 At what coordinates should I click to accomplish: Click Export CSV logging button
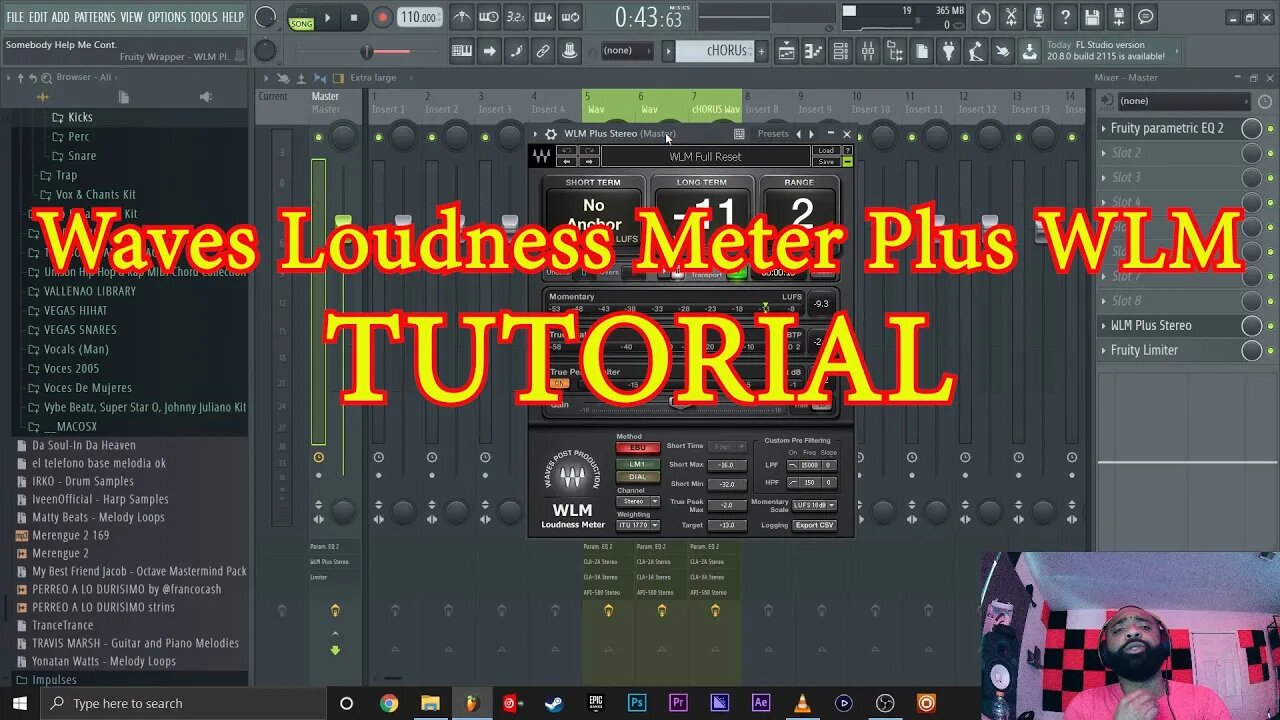(x=814, y=525)
